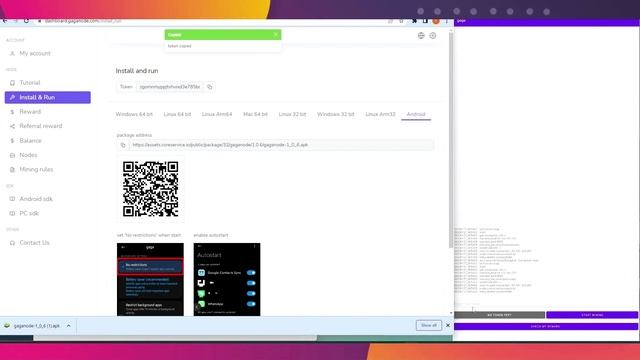Copy the token with the copy icon
640x360 pixels.
tap(209, 87)
